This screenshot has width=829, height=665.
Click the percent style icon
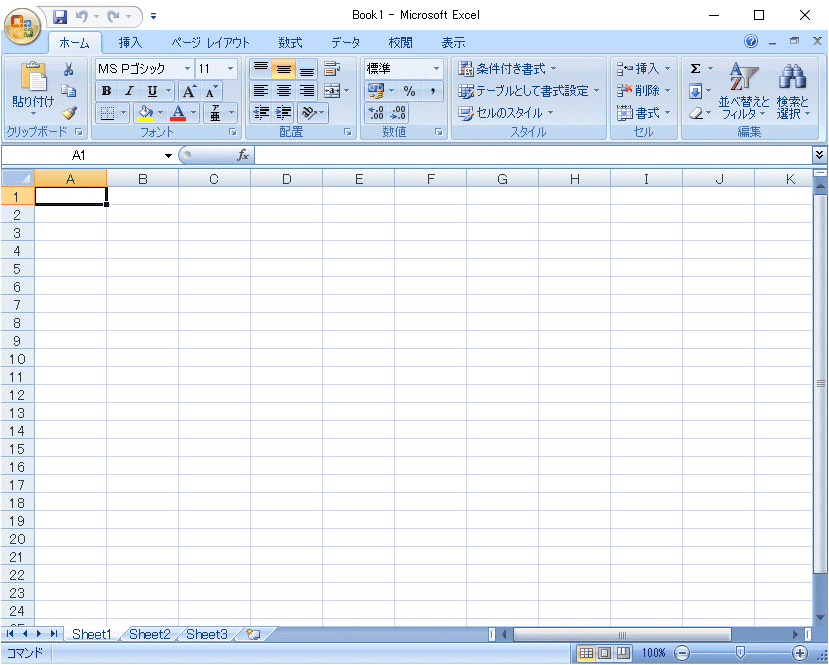[x=409, y=91]
